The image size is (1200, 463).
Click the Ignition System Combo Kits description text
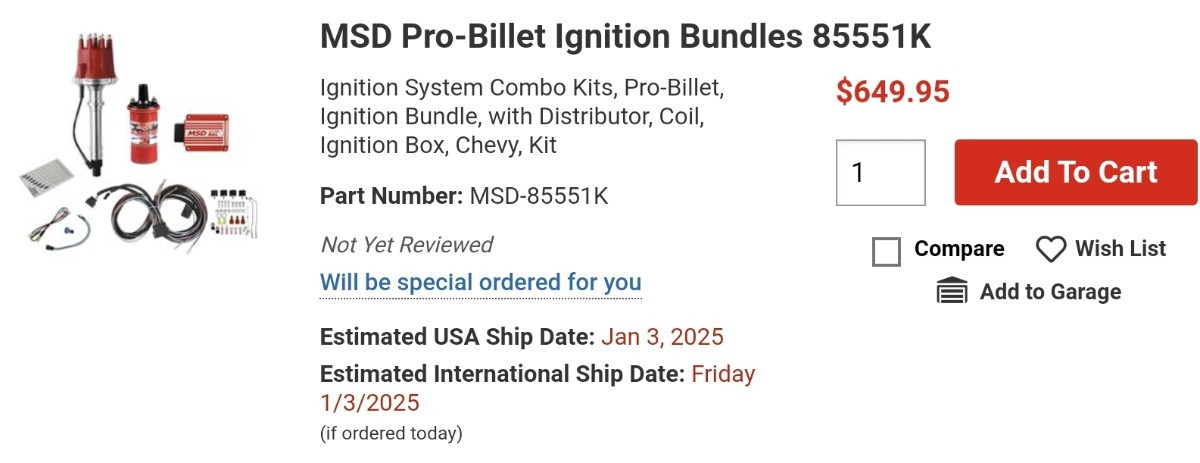pyautogui.click(x=521, y=116)
